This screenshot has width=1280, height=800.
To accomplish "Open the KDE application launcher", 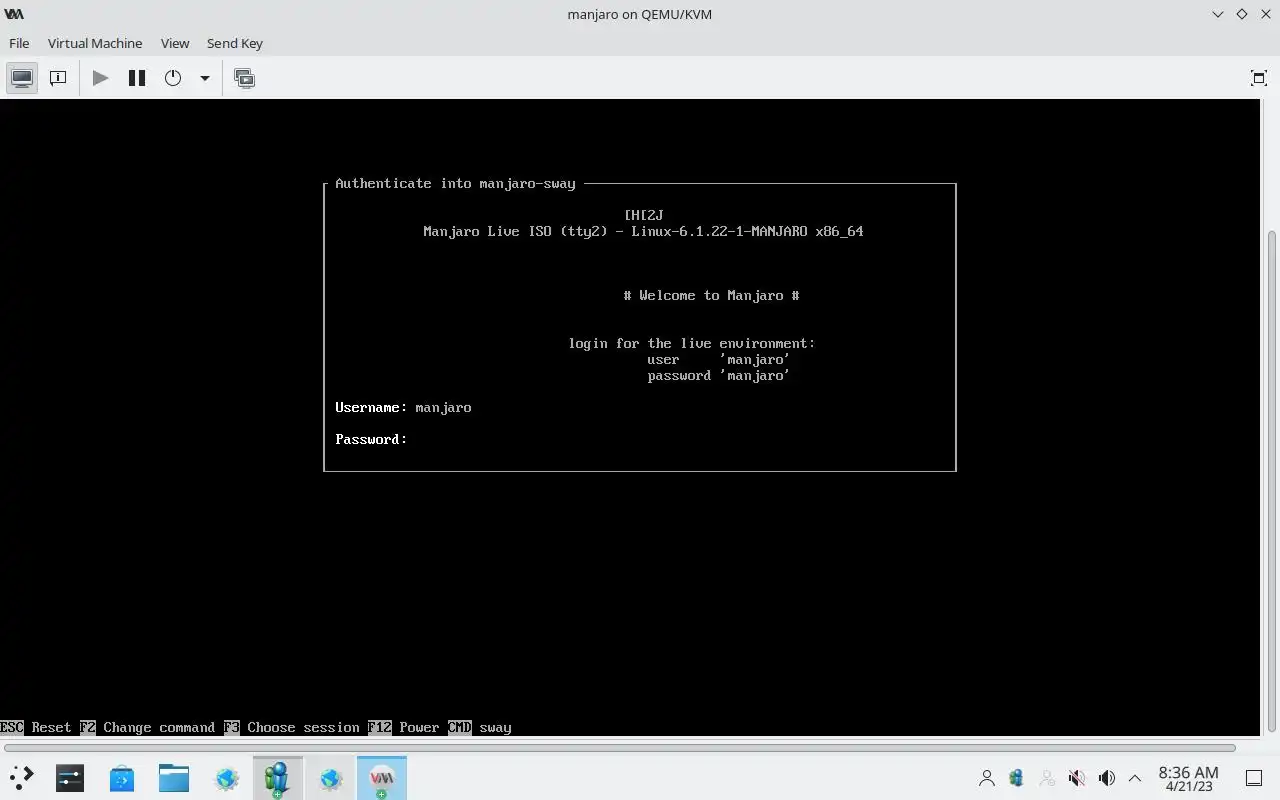I will 21,778.
